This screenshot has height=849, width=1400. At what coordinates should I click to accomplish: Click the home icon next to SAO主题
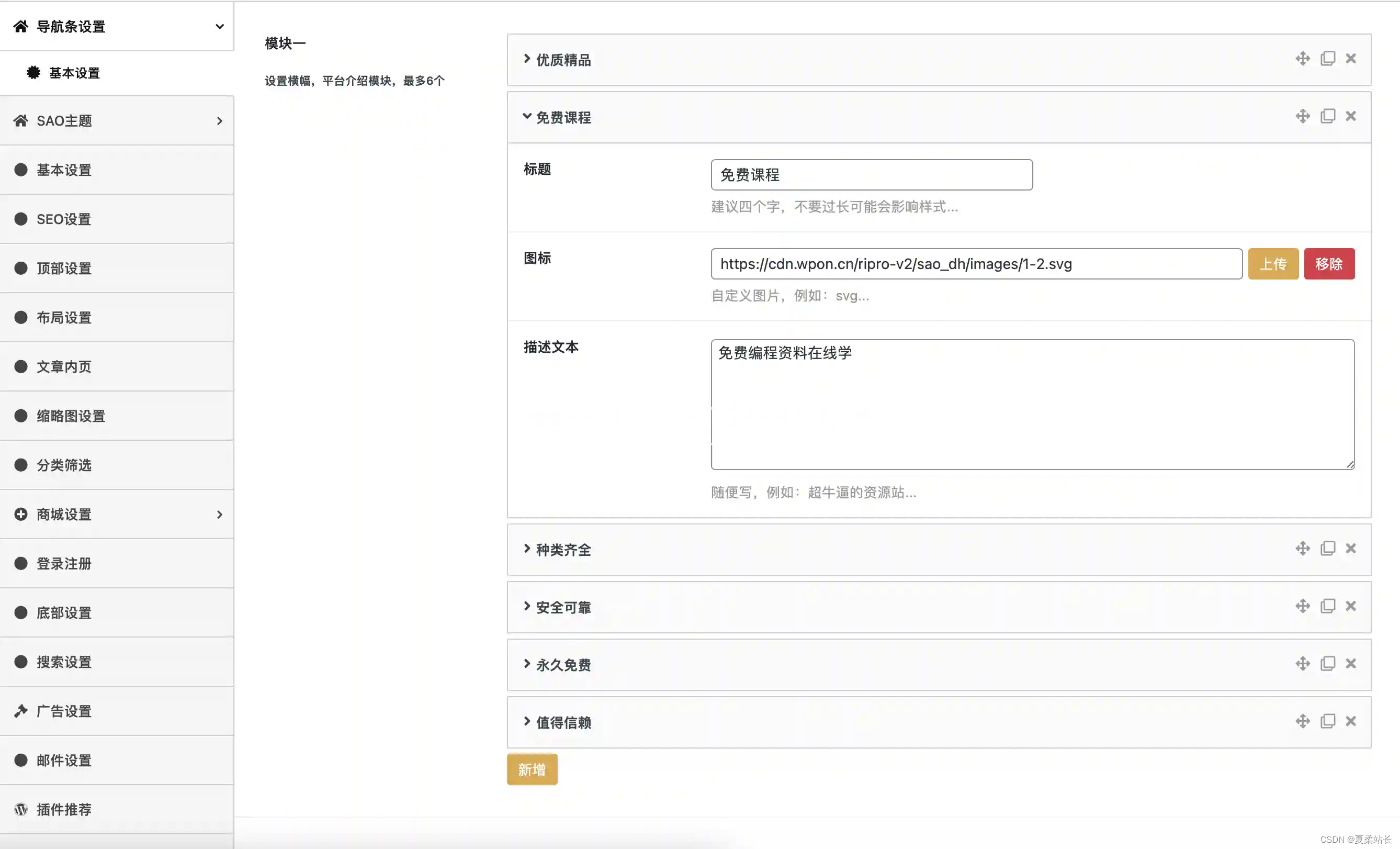click(21, 120)
